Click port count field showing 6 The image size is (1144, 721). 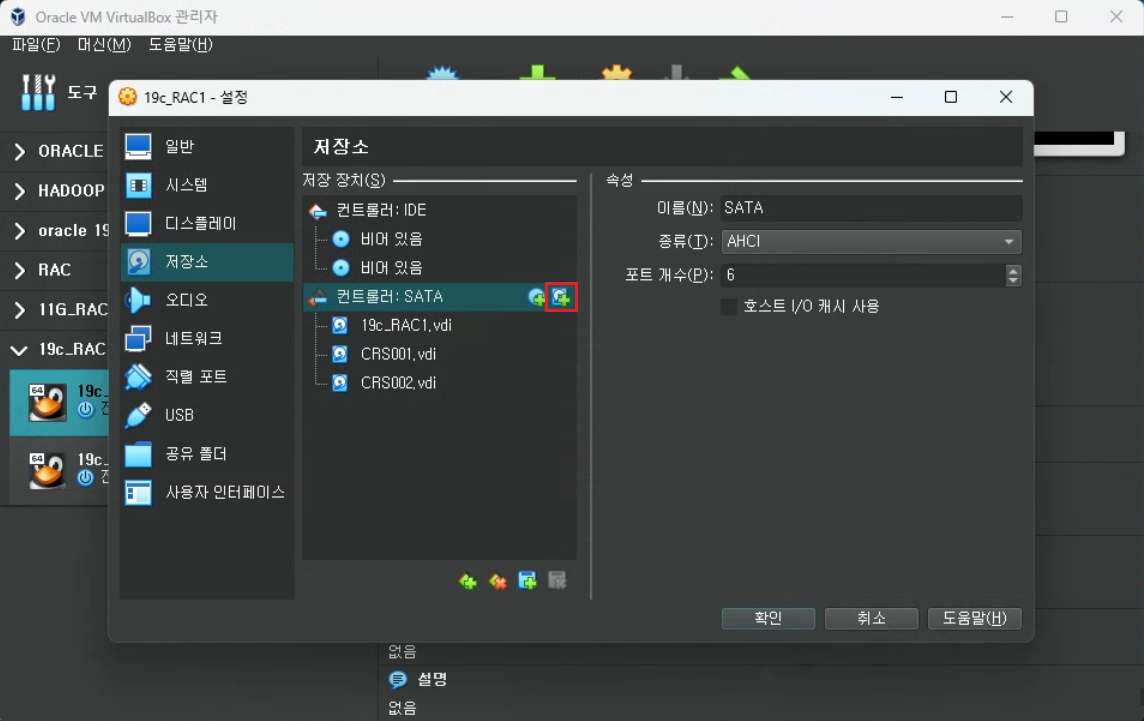click(863, 275)
